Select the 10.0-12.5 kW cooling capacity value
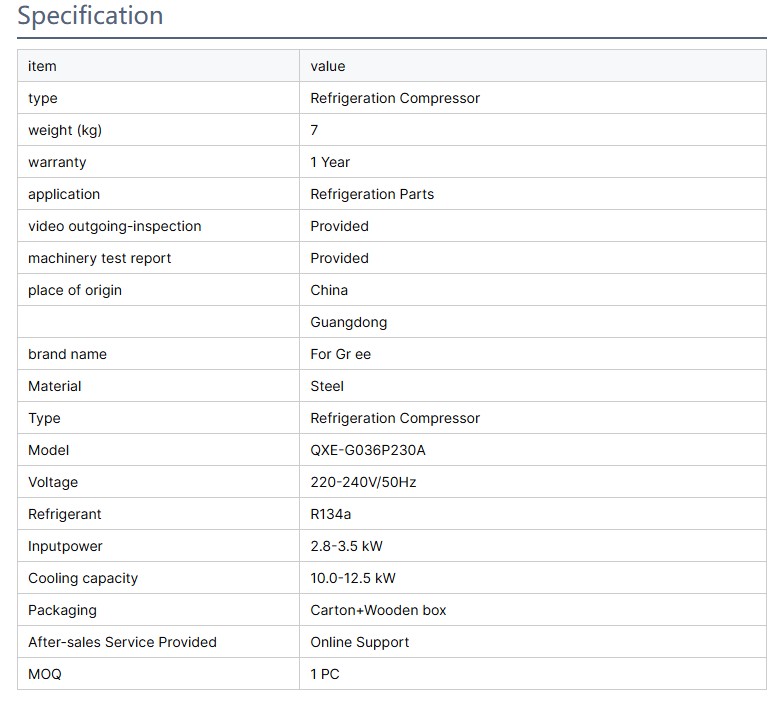 tap(353, 578)
